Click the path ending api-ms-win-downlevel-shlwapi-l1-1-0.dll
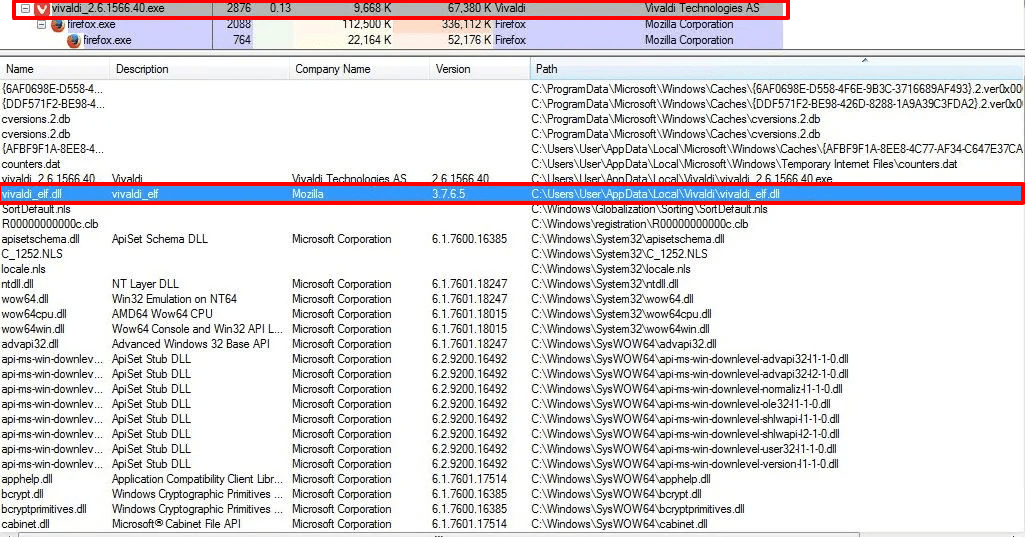Viewport: 1025px width, 537px height. click(x=685, y=419)
